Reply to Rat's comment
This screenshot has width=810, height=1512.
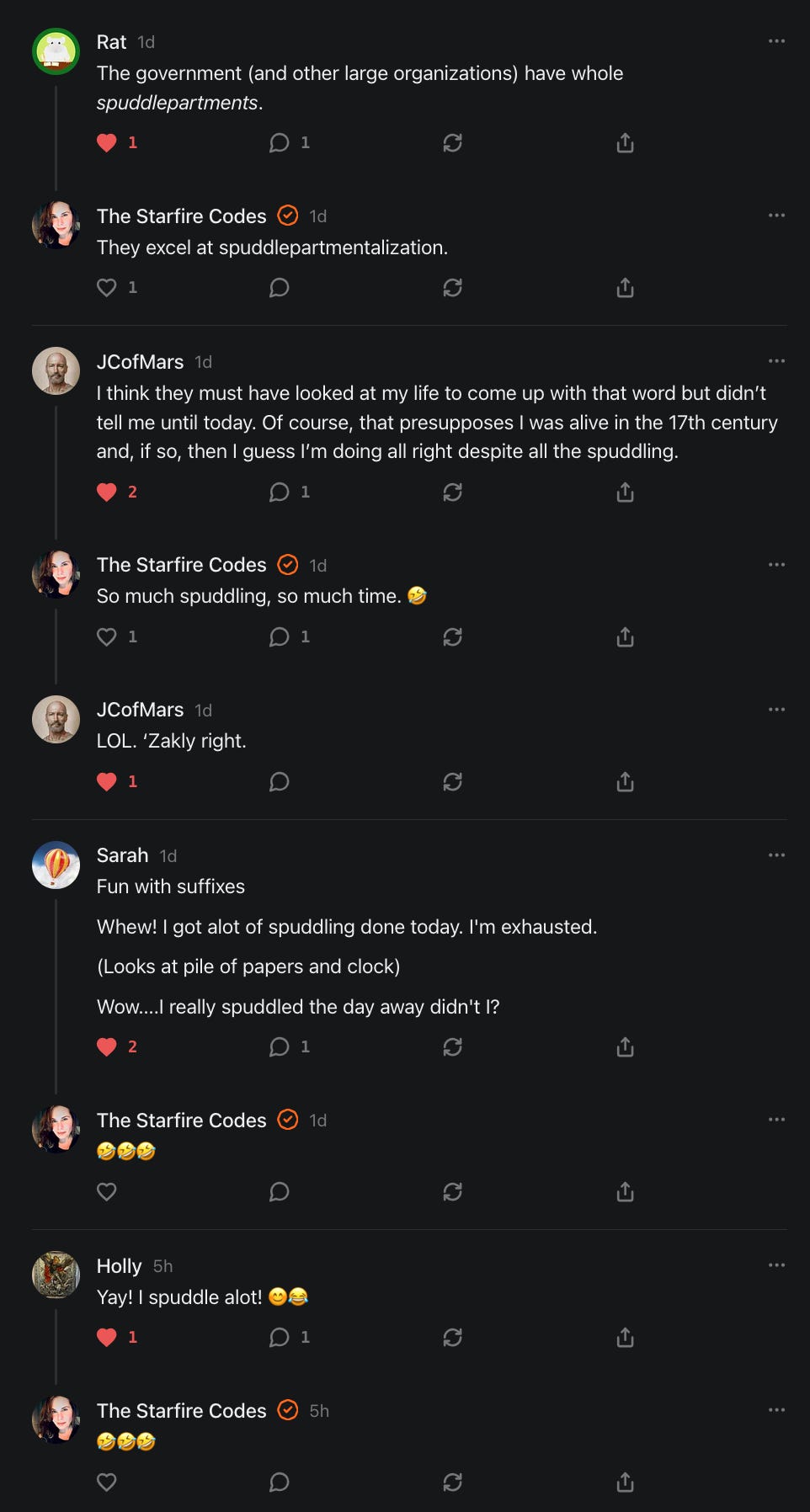coord(280,143)
